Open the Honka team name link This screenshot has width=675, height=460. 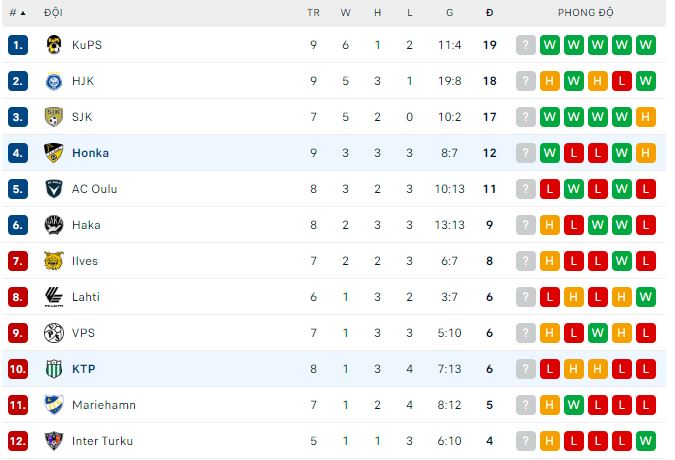[90, 153]
